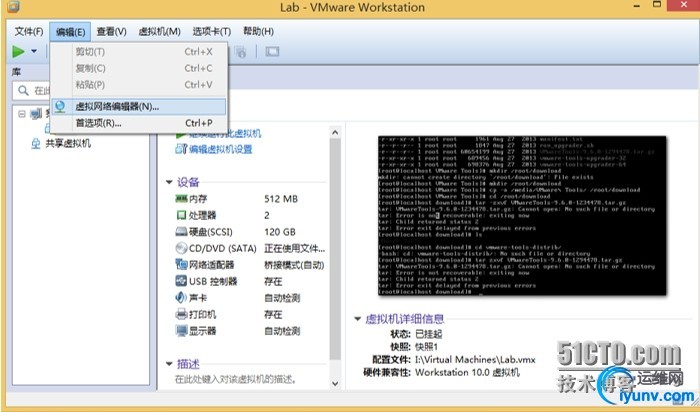This screenshot has height=412, width=700.
Task: Click the 状态 value 已挂起
Action: click(429, 334)
